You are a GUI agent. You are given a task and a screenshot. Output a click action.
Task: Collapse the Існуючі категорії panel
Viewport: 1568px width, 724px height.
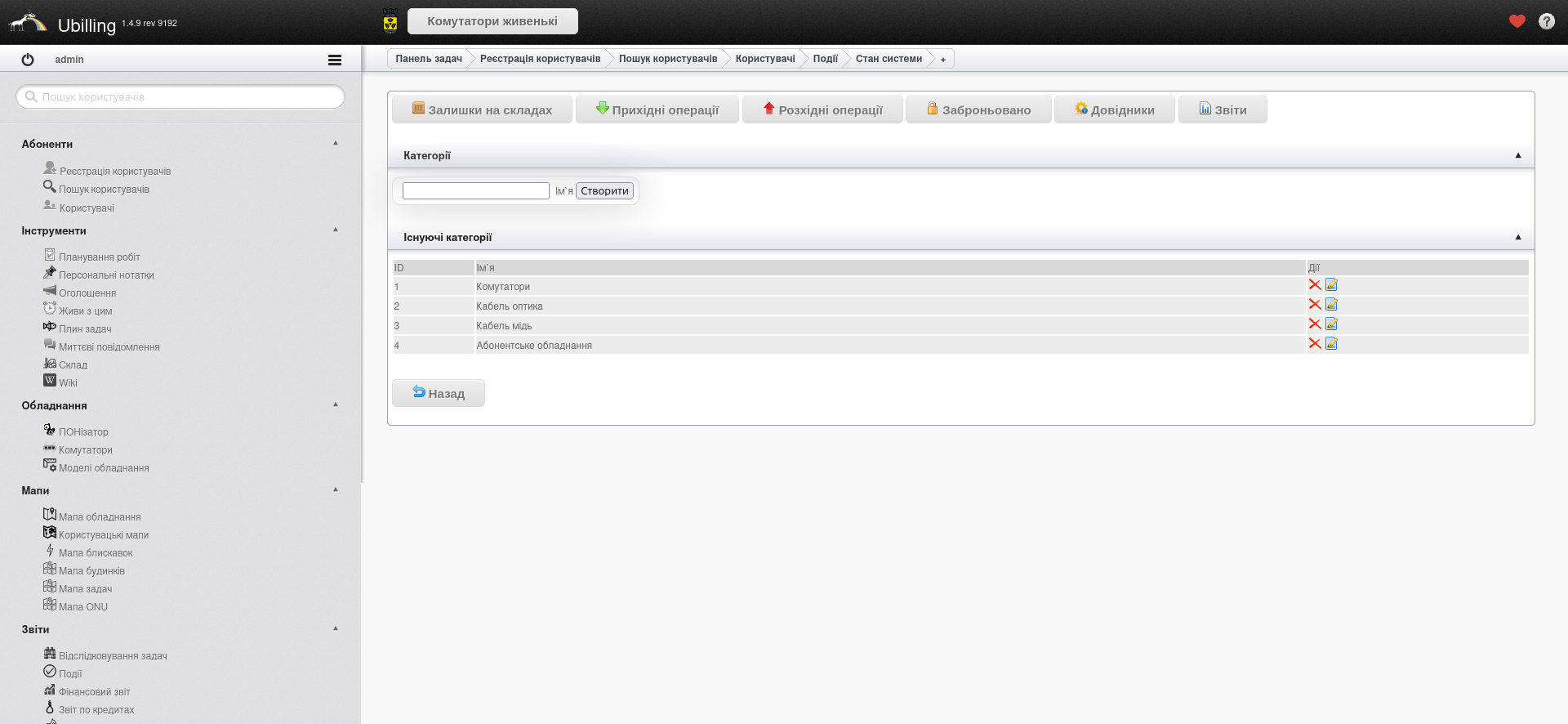click(x=1518, y=237)
